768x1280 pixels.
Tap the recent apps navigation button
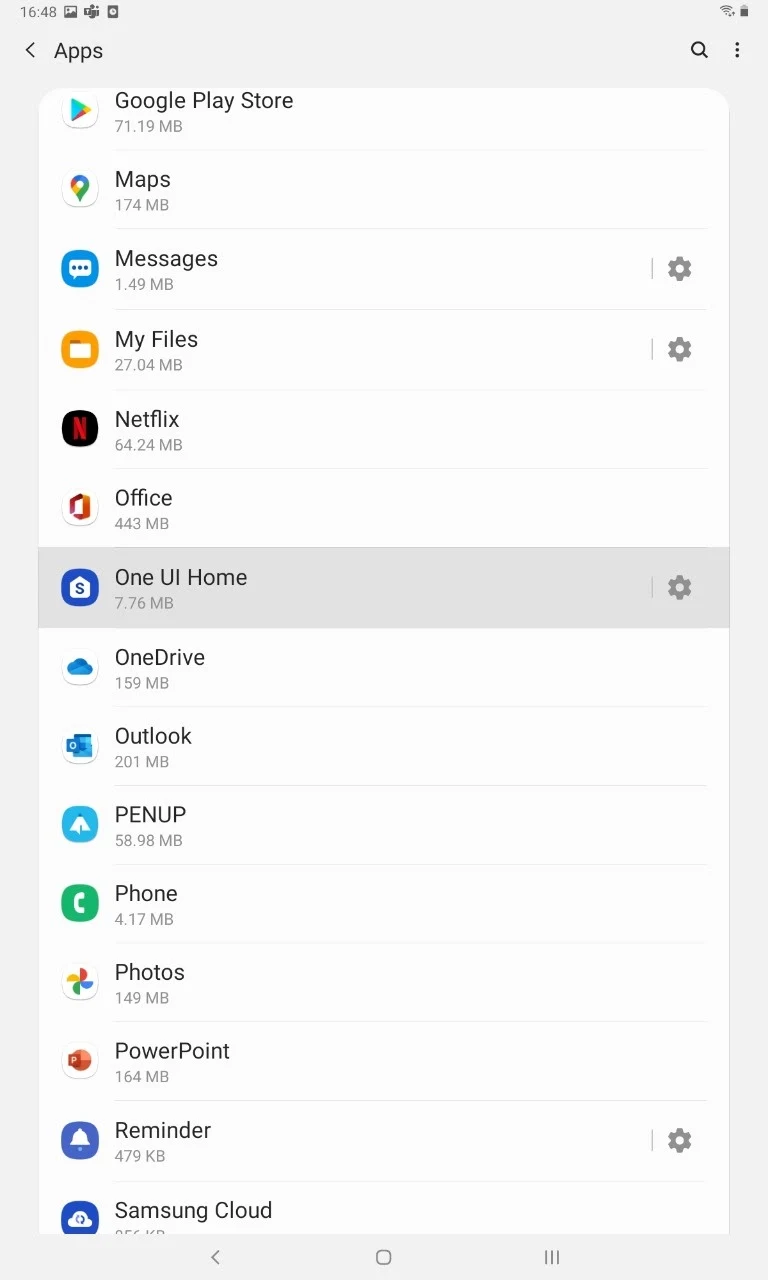551,1257
